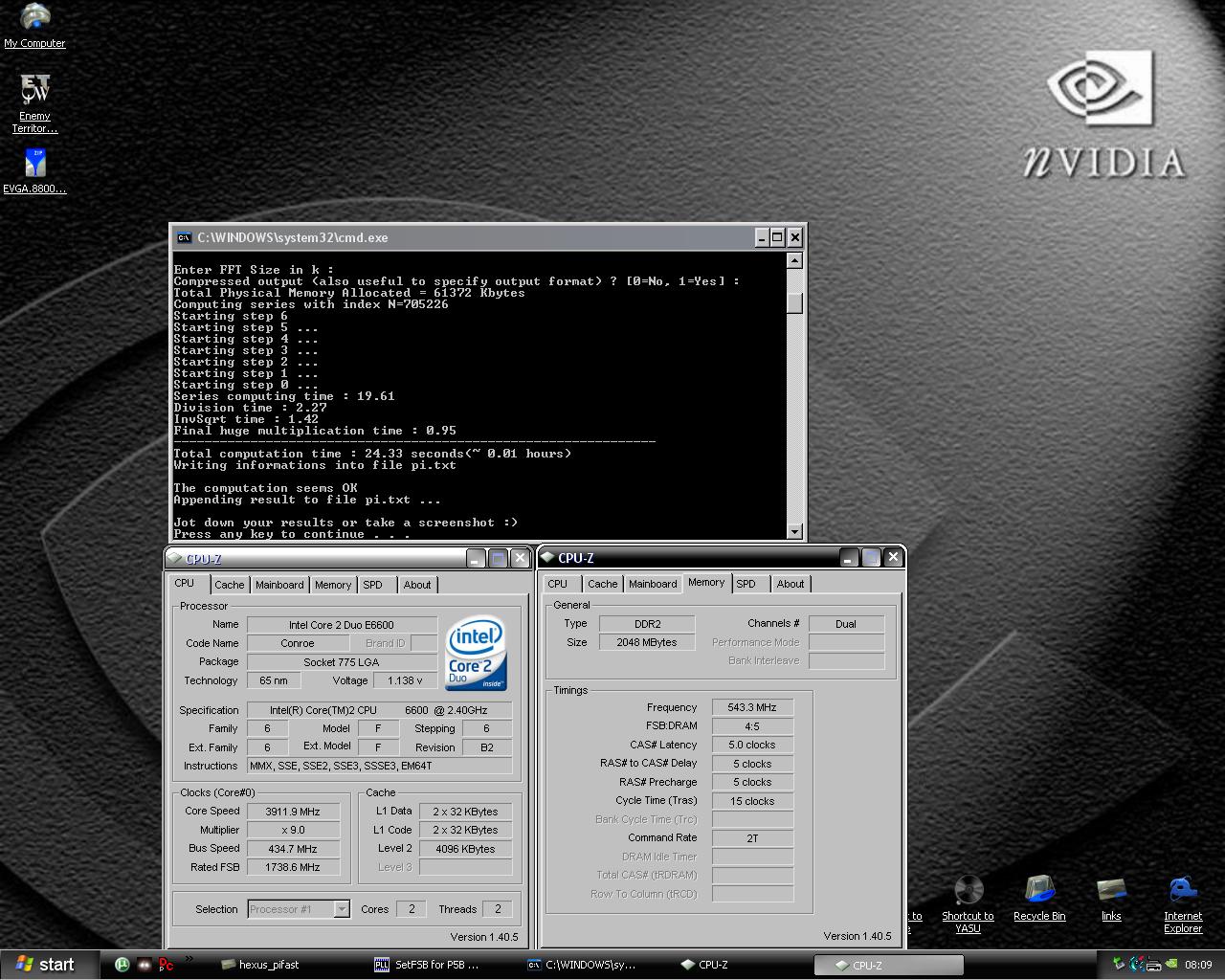Minimize the Memory CPU-Z window
Viewport: 1225px width, 980px height.
tap(849, 558)
